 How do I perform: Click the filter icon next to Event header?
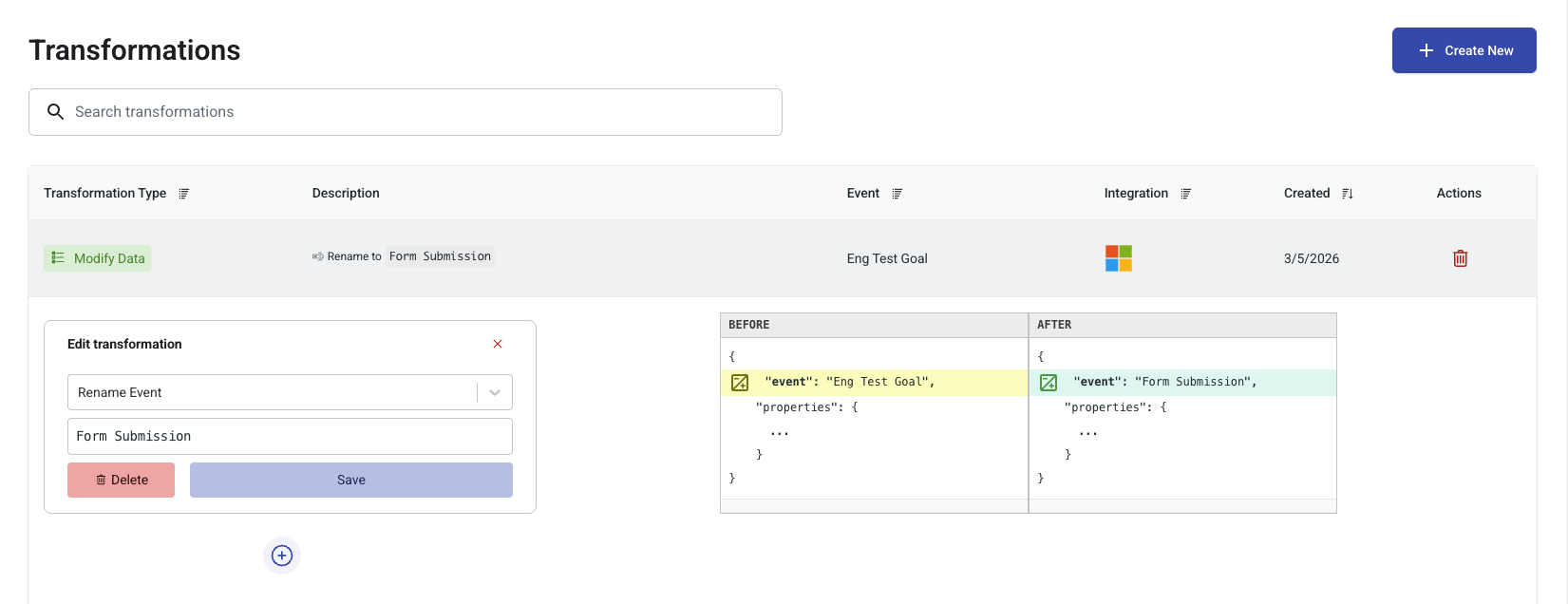[x=897, y=194]
